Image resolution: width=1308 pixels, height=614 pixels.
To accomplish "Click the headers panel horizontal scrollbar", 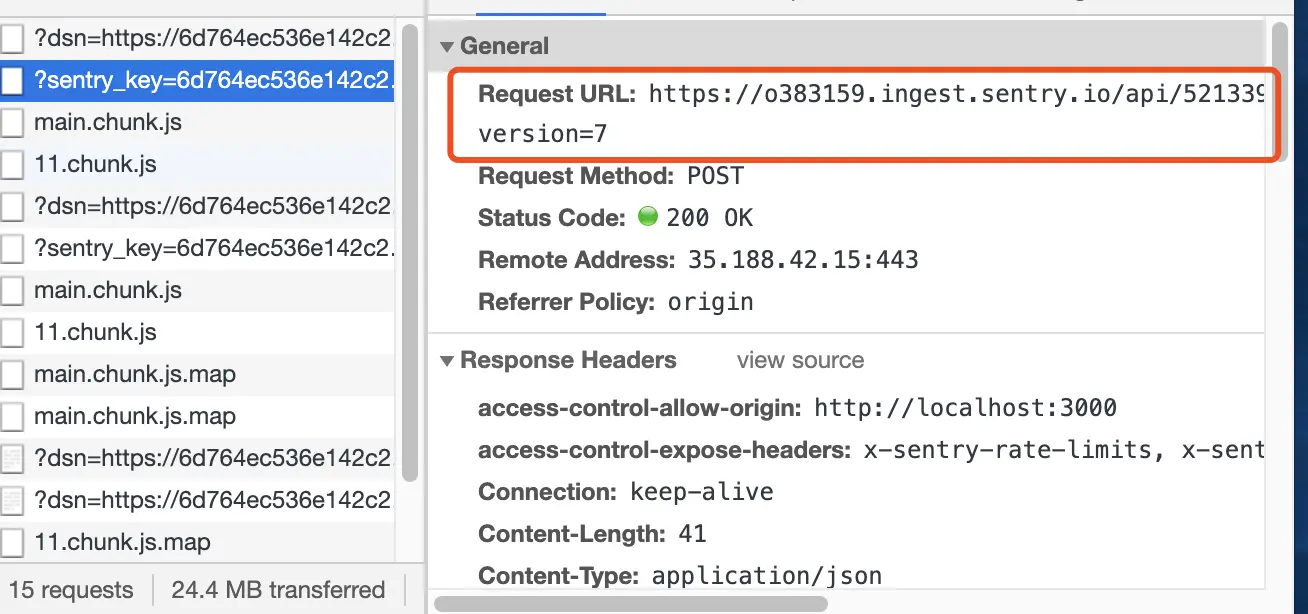I will point(628,604).
